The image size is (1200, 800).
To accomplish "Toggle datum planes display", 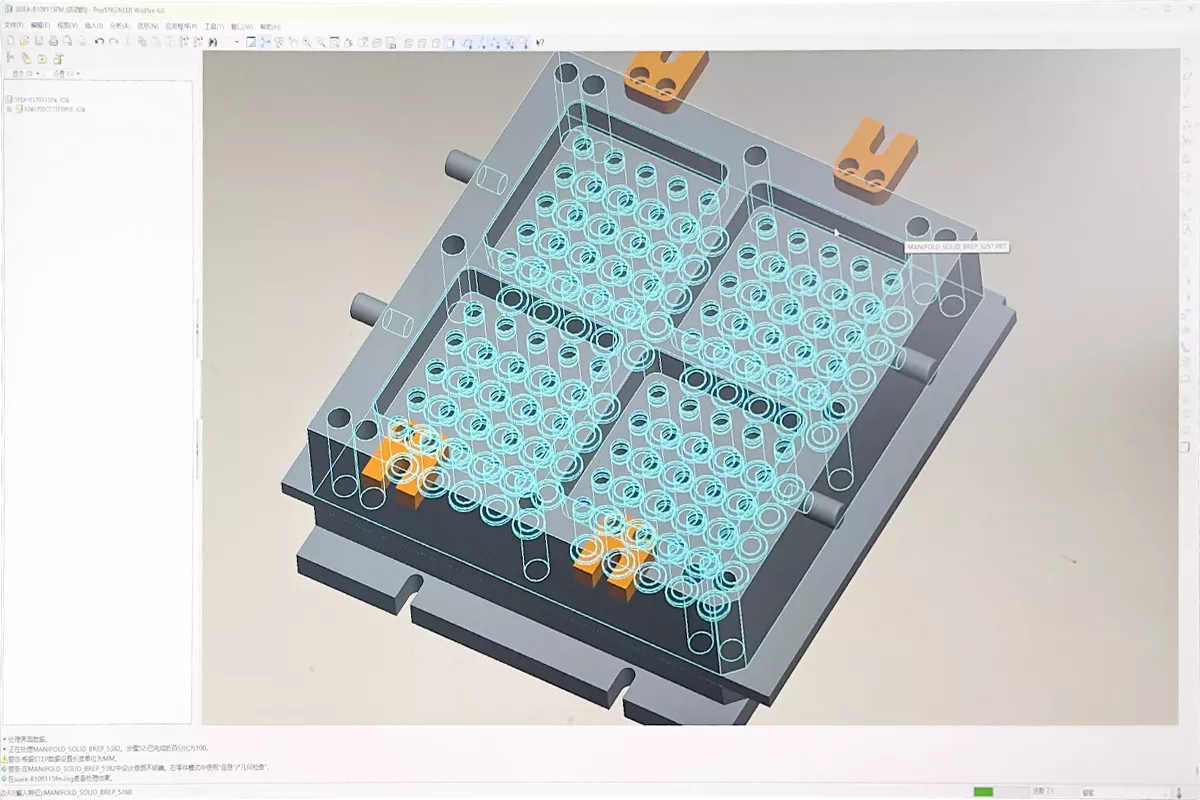I will click(x=467, y=42).
